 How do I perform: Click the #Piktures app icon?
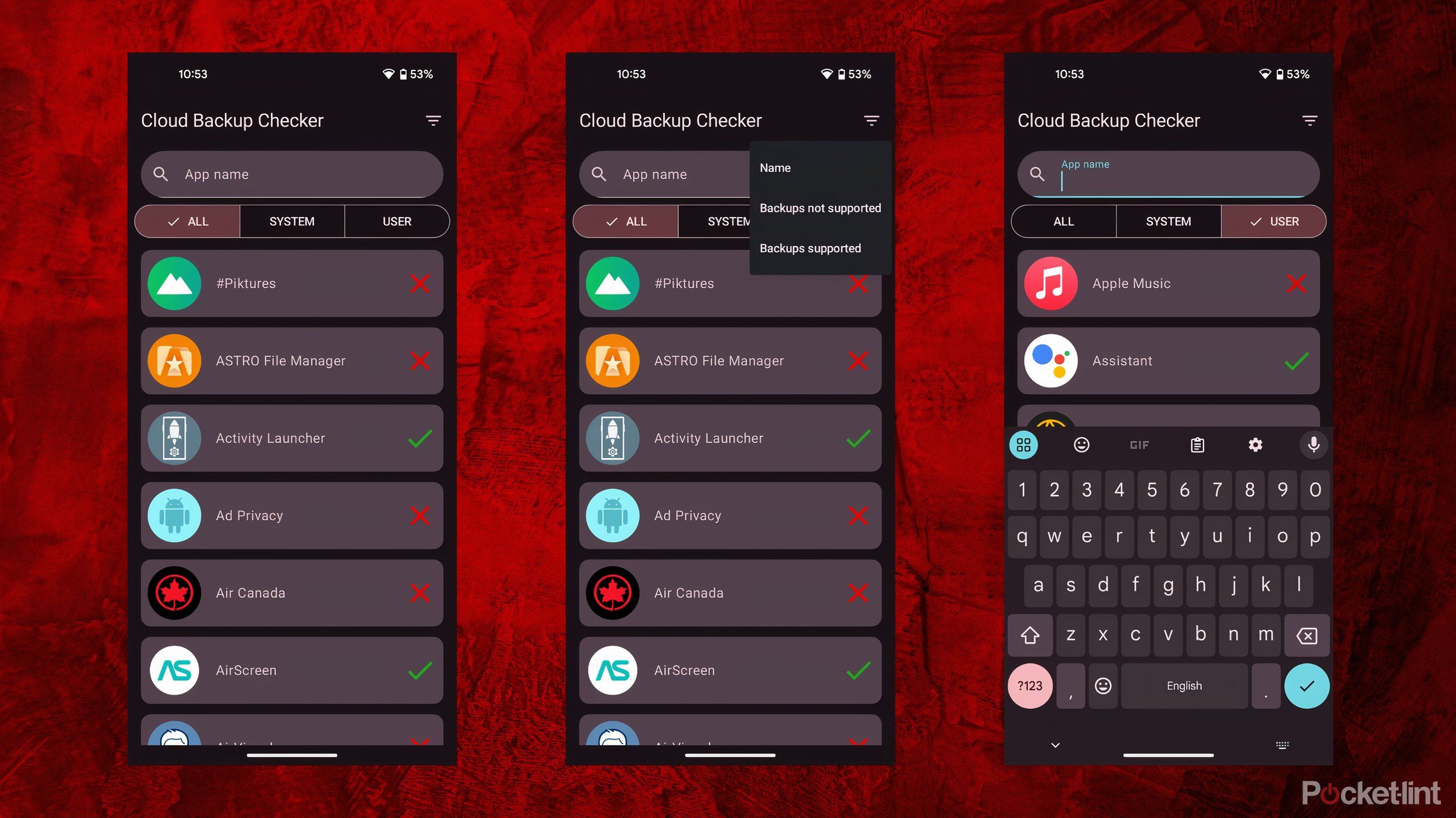pyautogui.click(x=175, y=283)
